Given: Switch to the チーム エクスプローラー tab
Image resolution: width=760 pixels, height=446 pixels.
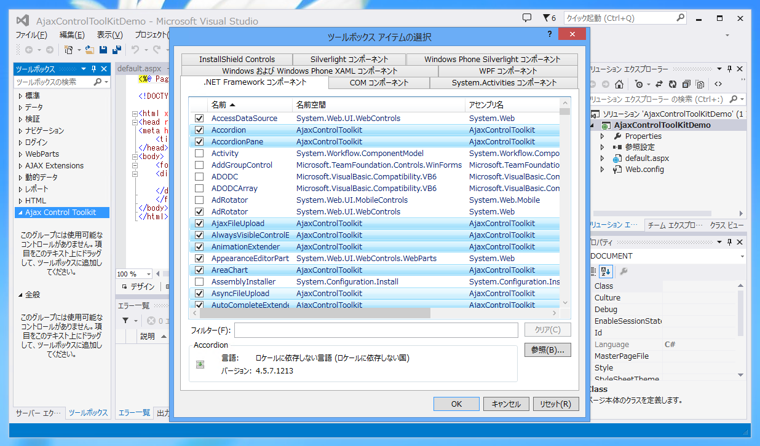Looking at the screenshot, I should 674,225.
